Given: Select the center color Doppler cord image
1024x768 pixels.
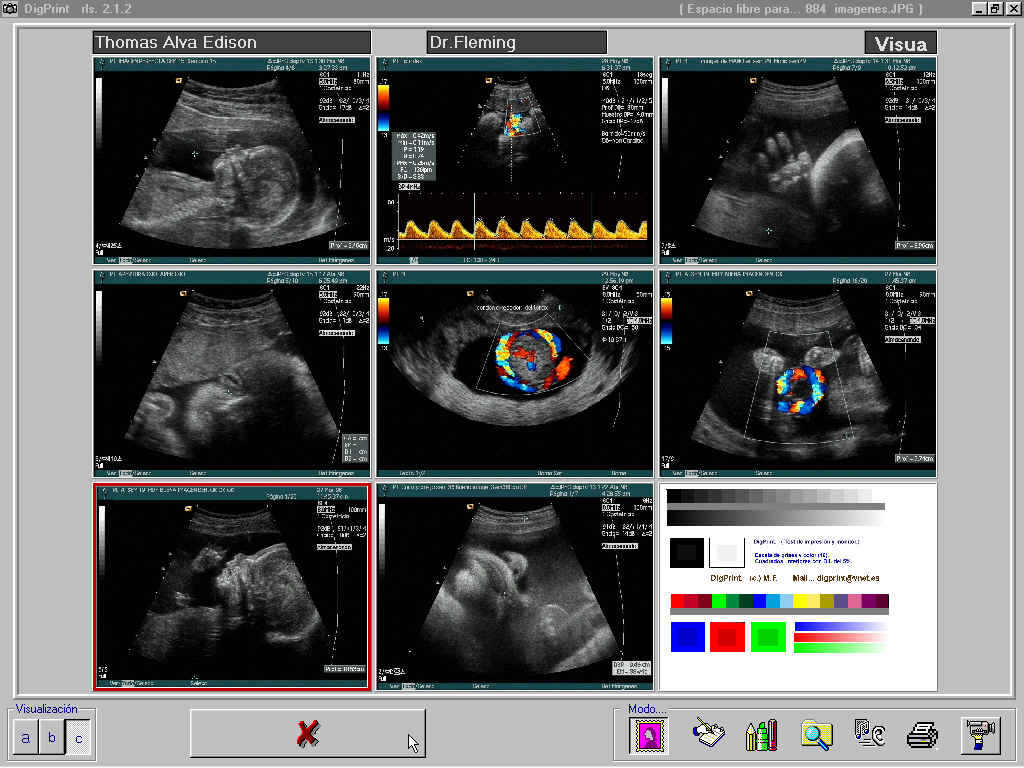Looking at the screenshot, I should tap(515, 374).
